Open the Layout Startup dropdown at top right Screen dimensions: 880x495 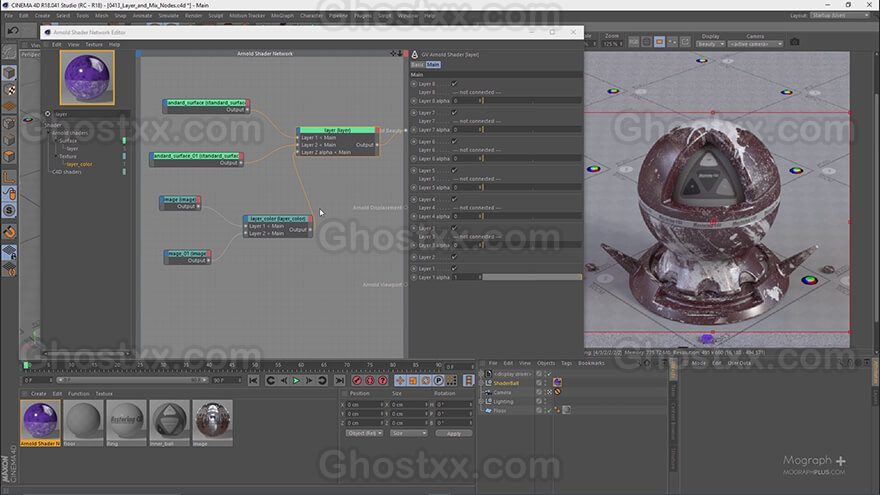(840, 16)
